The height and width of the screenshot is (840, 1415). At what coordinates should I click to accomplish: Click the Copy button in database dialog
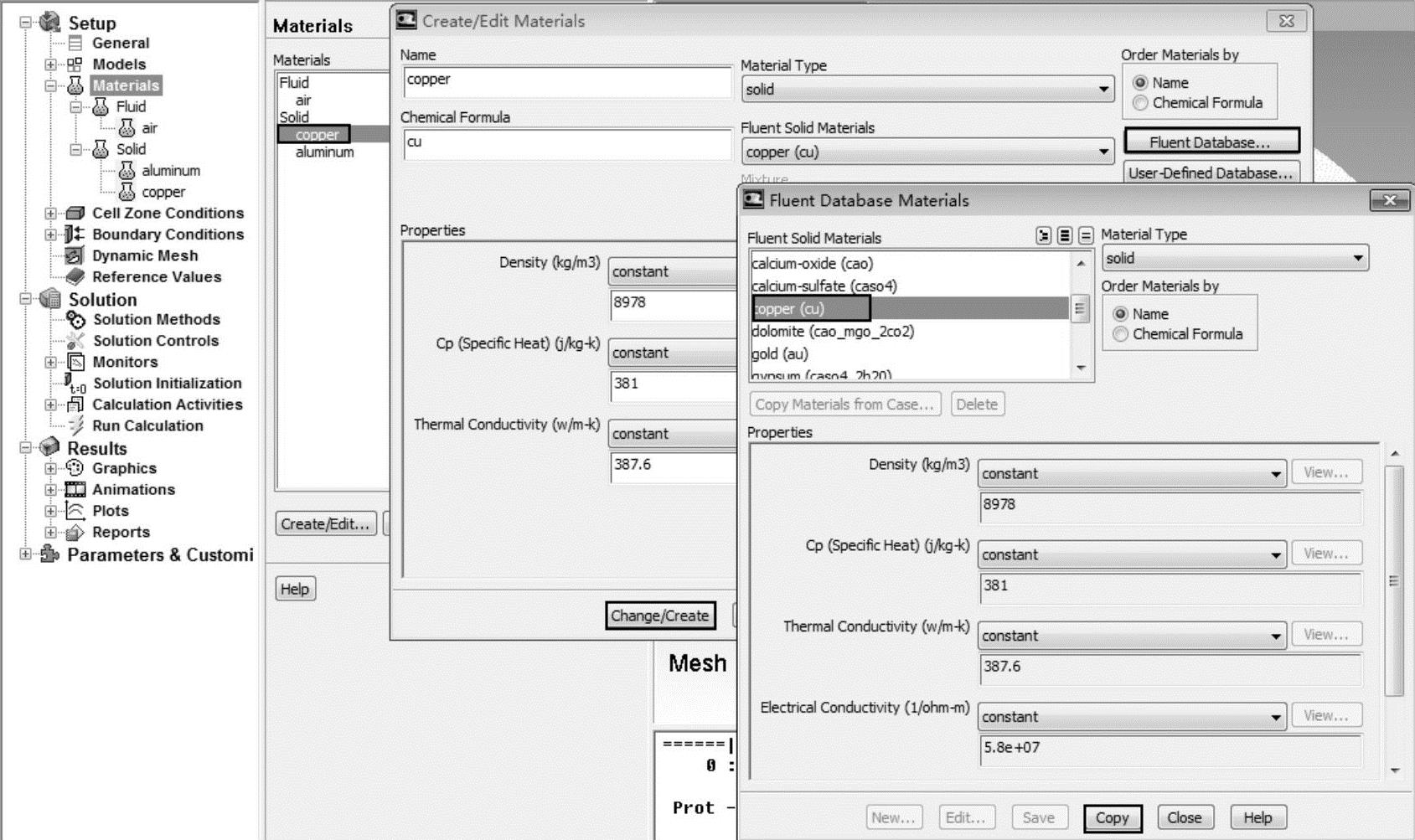(1112, 817)
